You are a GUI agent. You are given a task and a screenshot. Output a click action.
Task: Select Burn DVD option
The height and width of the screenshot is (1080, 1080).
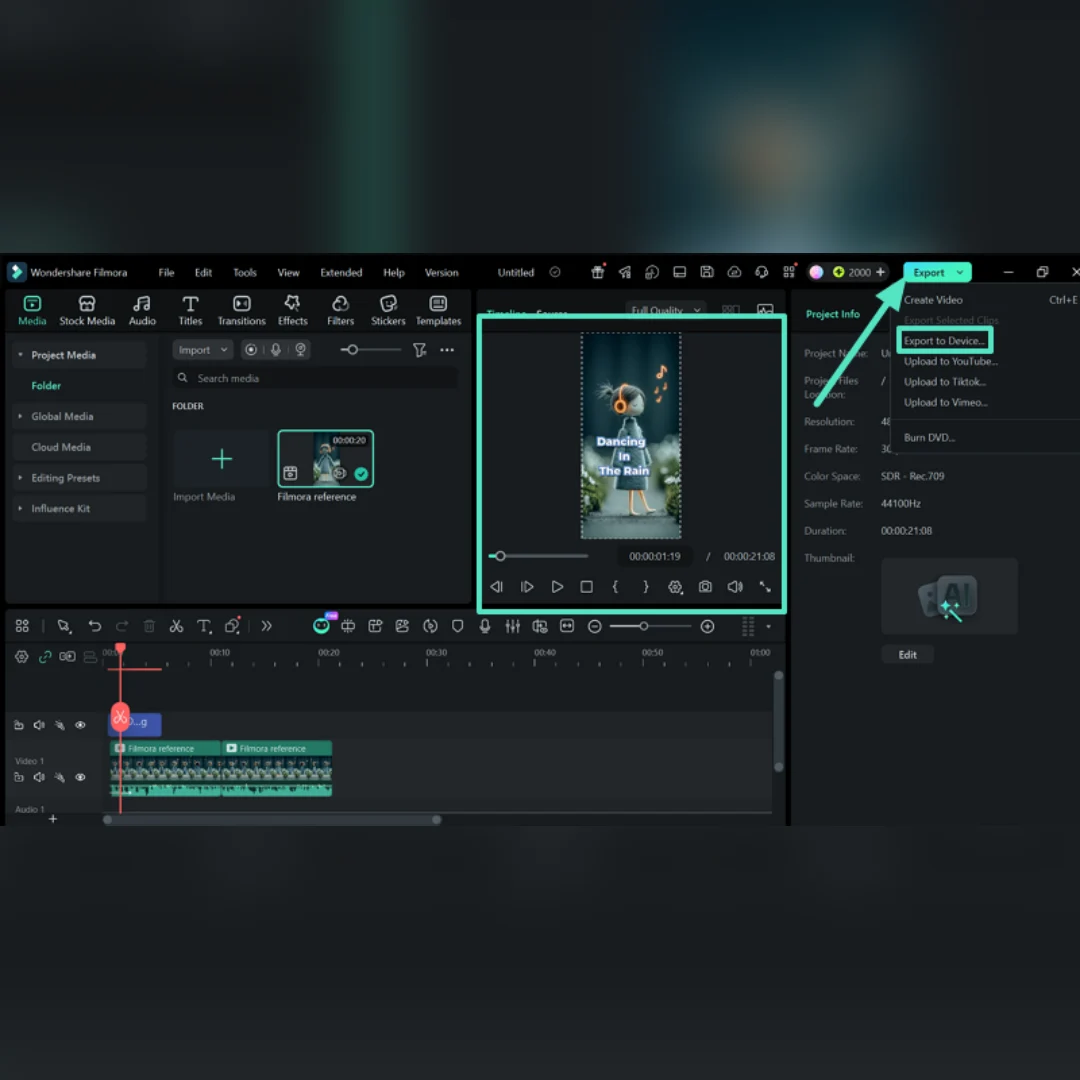coord(929,438)
